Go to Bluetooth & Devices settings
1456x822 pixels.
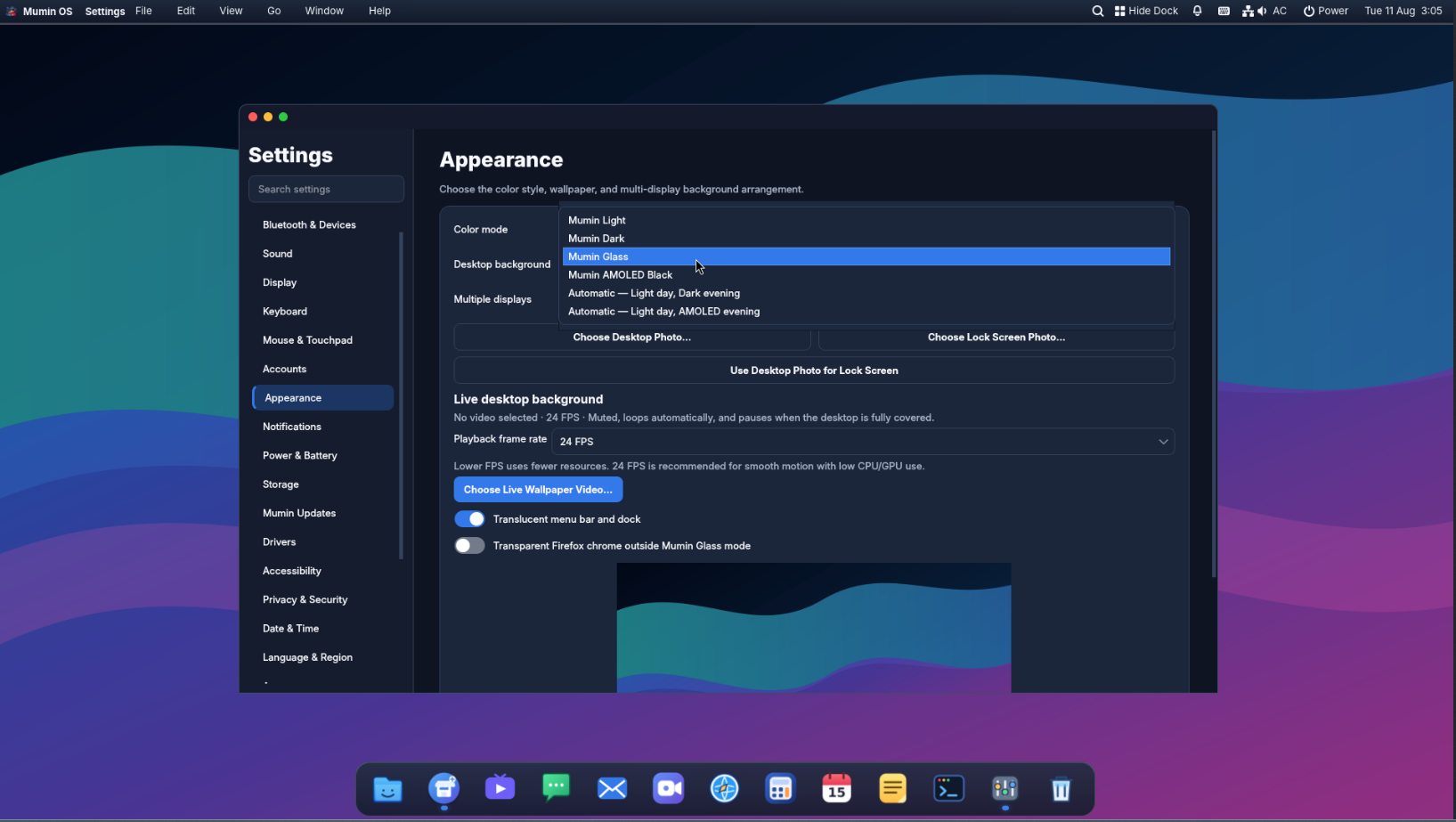click(x=323, y=225)
